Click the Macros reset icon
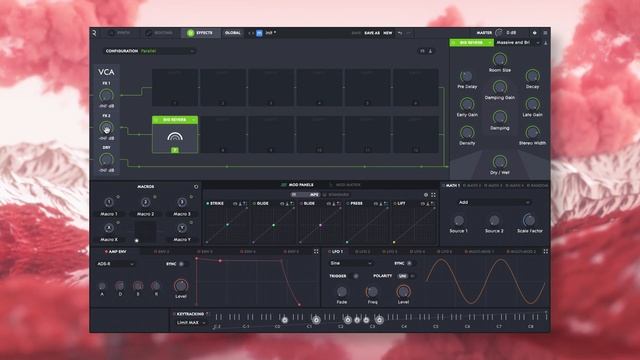This screenshot has height=360, width=640. 196,187
